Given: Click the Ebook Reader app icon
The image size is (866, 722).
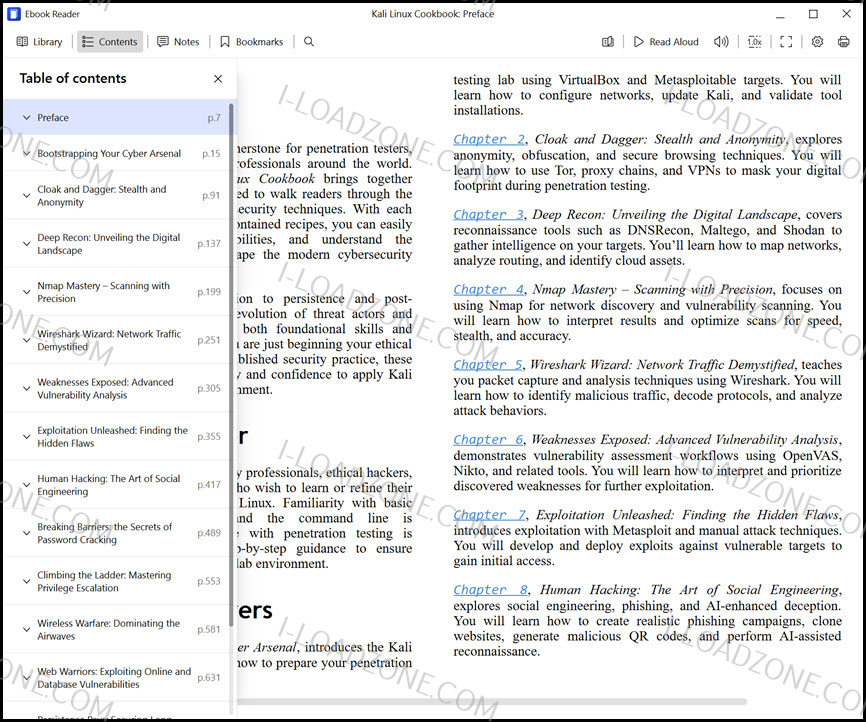Looking at the screenshot, I should 14,14.
